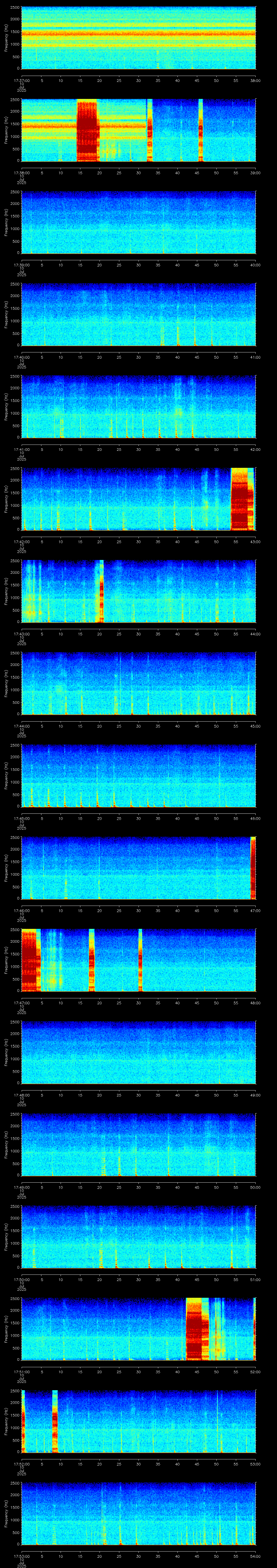Click the 17:43:00 start time label
Screen dimensions: 277x1568
(21, 634)
